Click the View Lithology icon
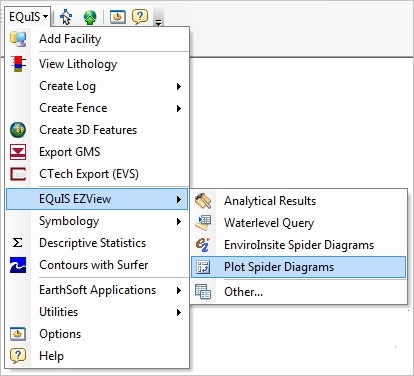Image resolution: width=414 pixels, height=376 pixels. pyautogui.click(x=18, y=64)
